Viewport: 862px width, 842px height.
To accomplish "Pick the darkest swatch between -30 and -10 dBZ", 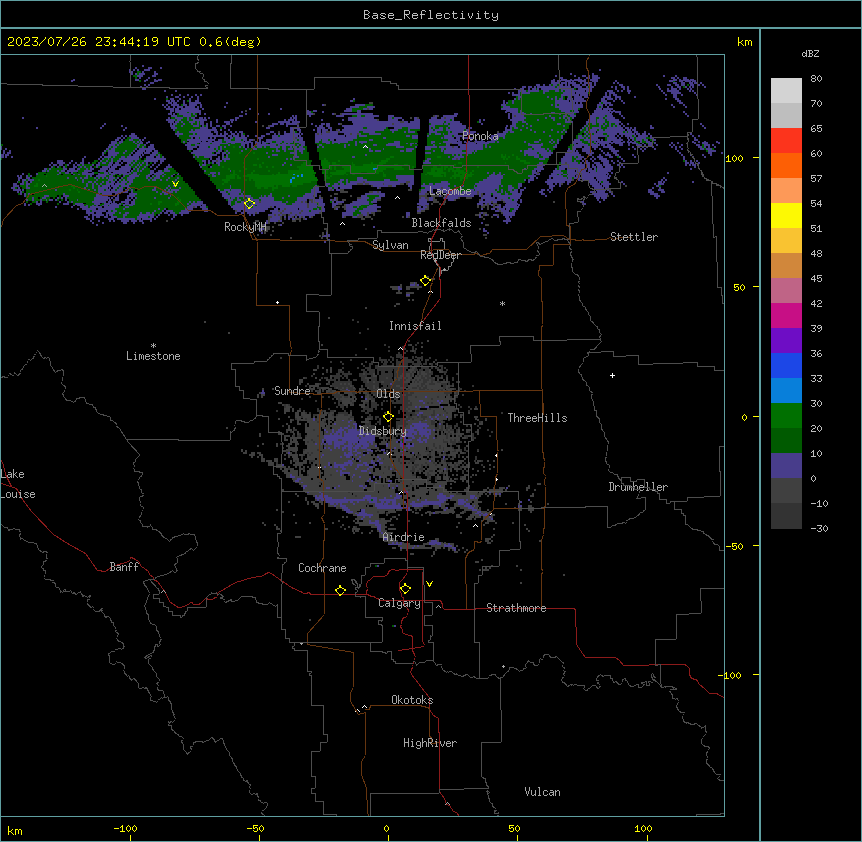I will pyautogui.click(x=786, y=516).
